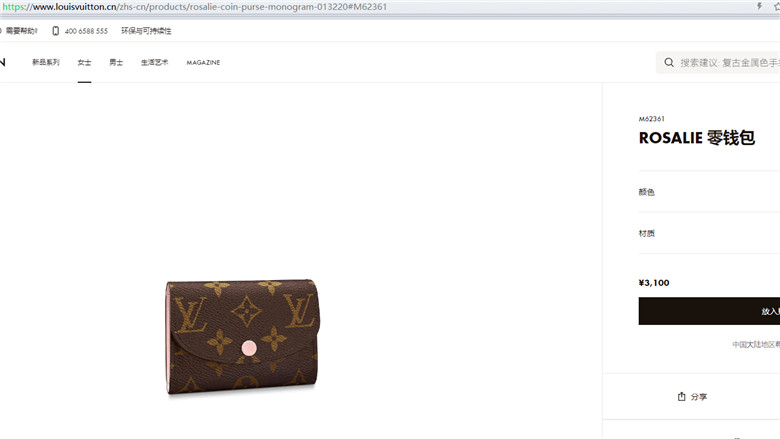Select the 男士 menu item
The width and height of the screenshot is (780, 439).
[116, 62]
